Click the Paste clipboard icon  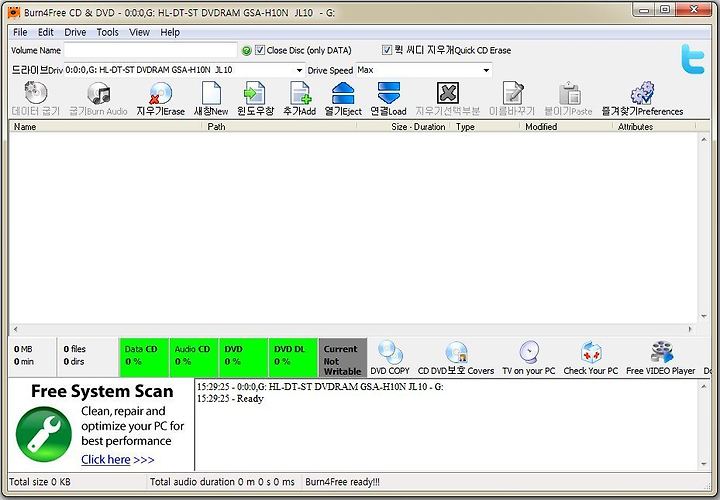569,93
